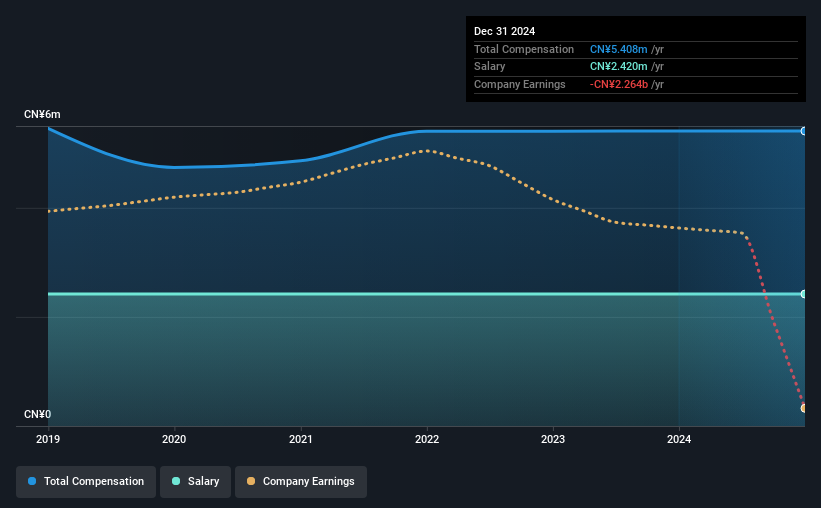Click the Dec 31 2024 tooltip date
Screen dimensions: 821x508
point(505,31)
